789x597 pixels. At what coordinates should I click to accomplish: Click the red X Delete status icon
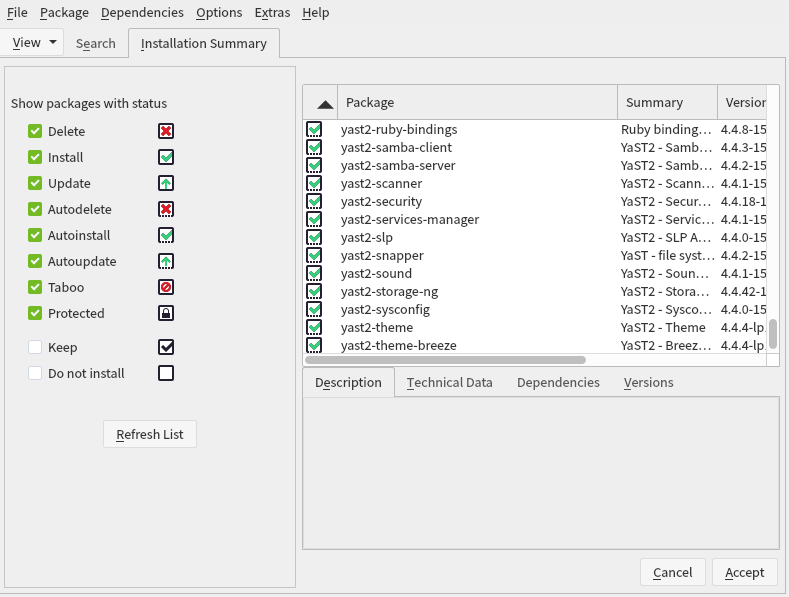[166, 131]
